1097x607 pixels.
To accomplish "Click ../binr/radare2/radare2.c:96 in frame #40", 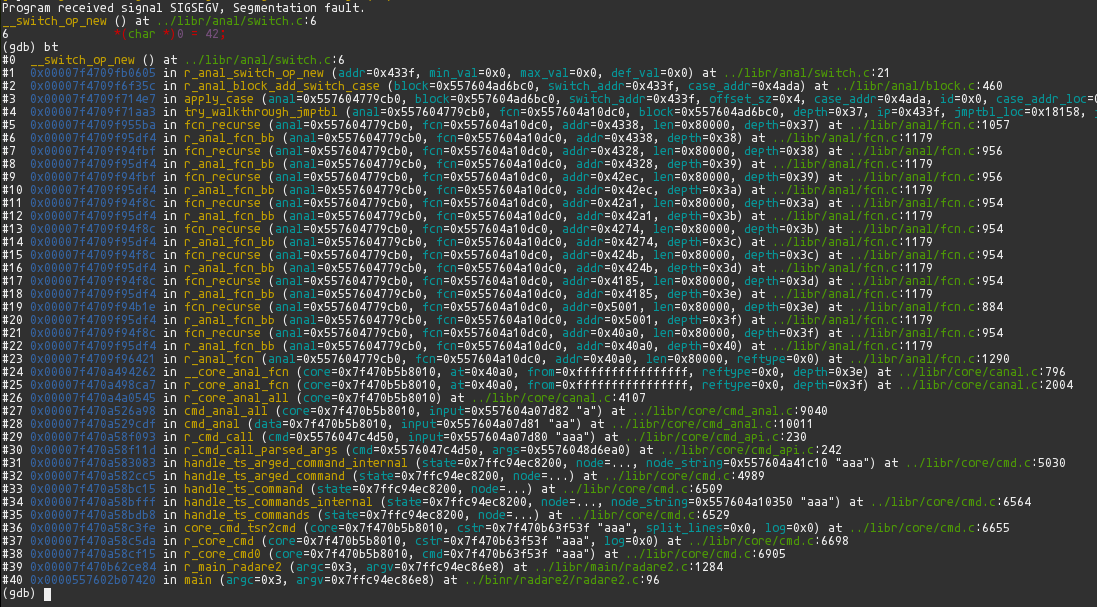I will (562, 580).
